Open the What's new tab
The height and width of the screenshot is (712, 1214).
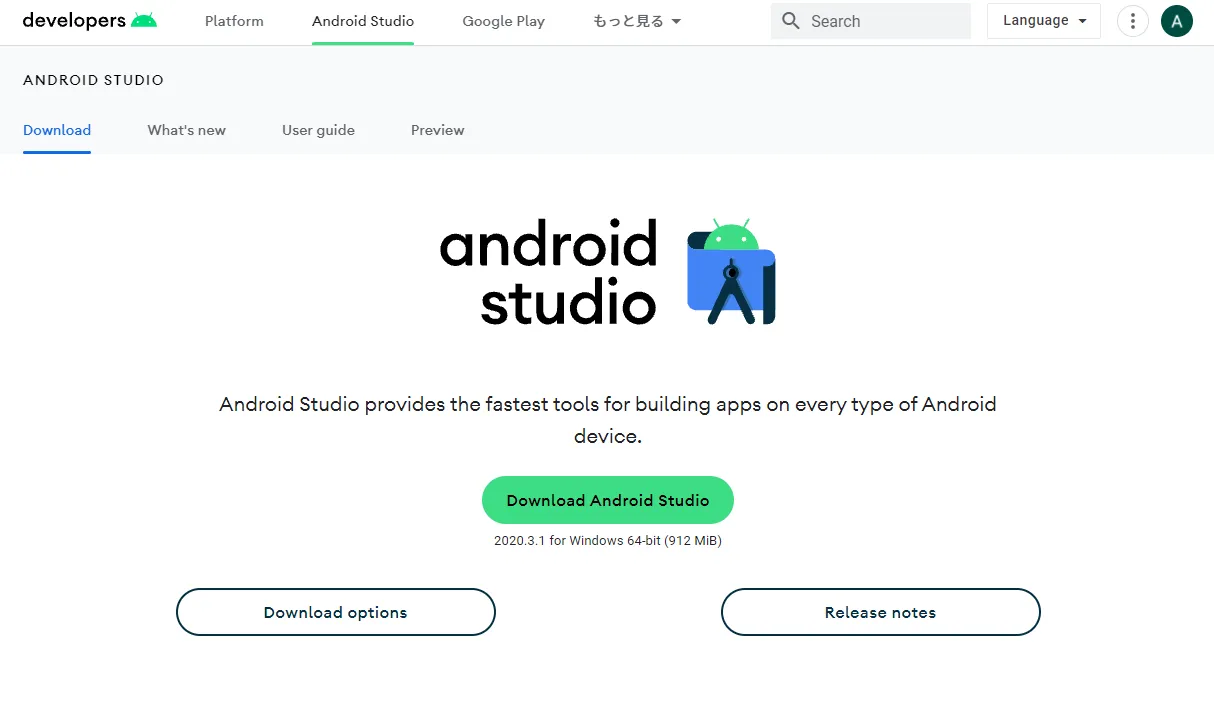[186, 130]
